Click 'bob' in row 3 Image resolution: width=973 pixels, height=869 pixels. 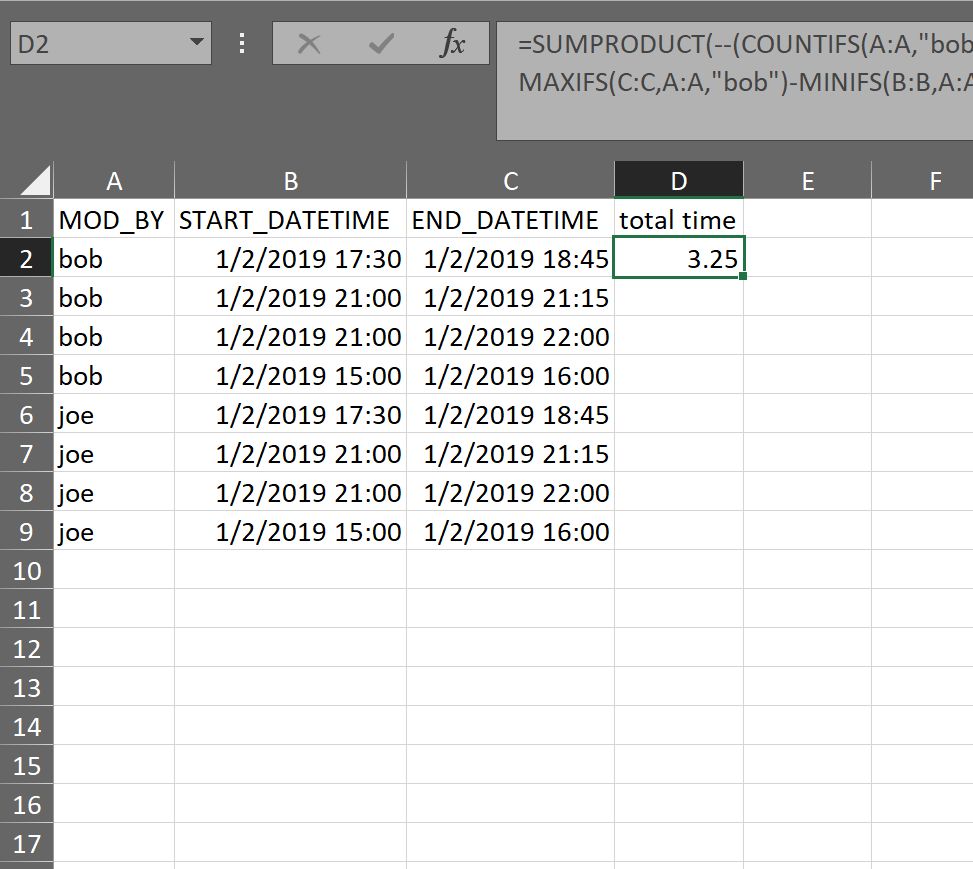114,297
